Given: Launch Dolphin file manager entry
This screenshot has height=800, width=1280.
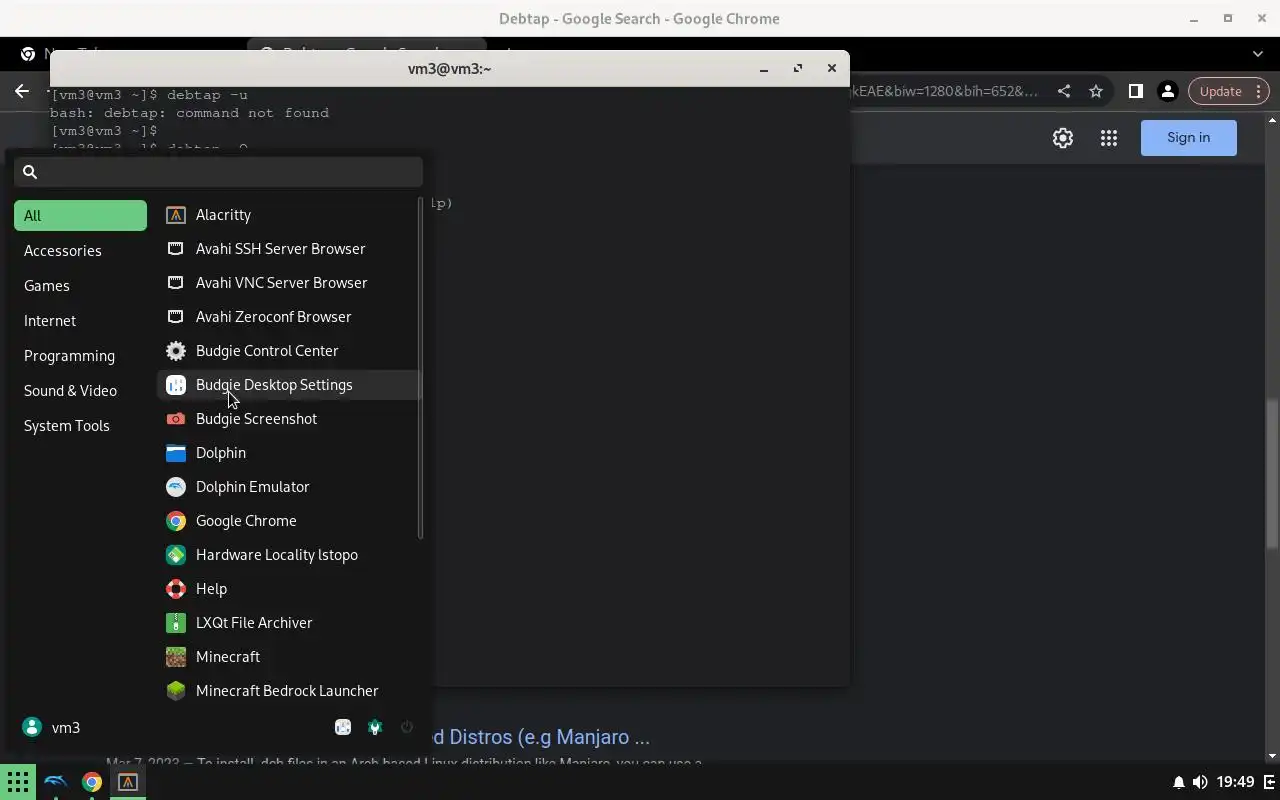Looking at the screenshot, I should click(289, 453).
